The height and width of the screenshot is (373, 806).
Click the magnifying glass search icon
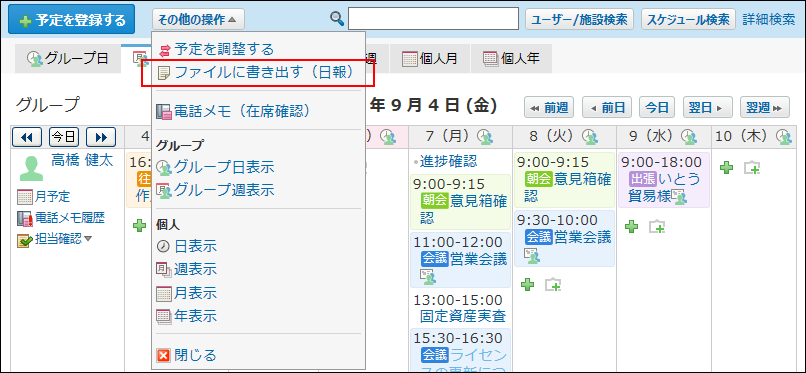[337, 19]
